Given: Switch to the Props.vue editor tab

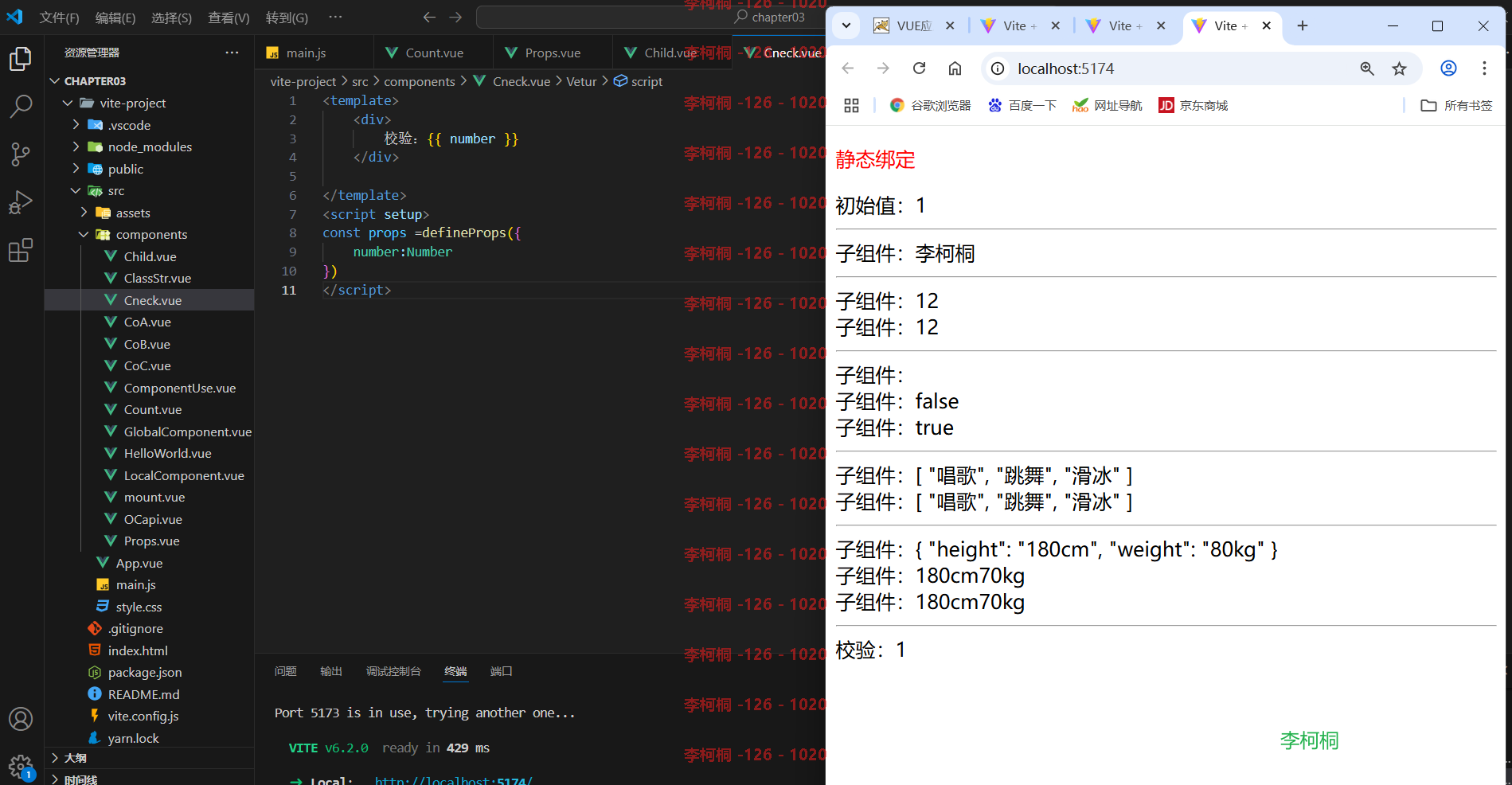Looking at the screenshot, I should (x=553, y=53).
